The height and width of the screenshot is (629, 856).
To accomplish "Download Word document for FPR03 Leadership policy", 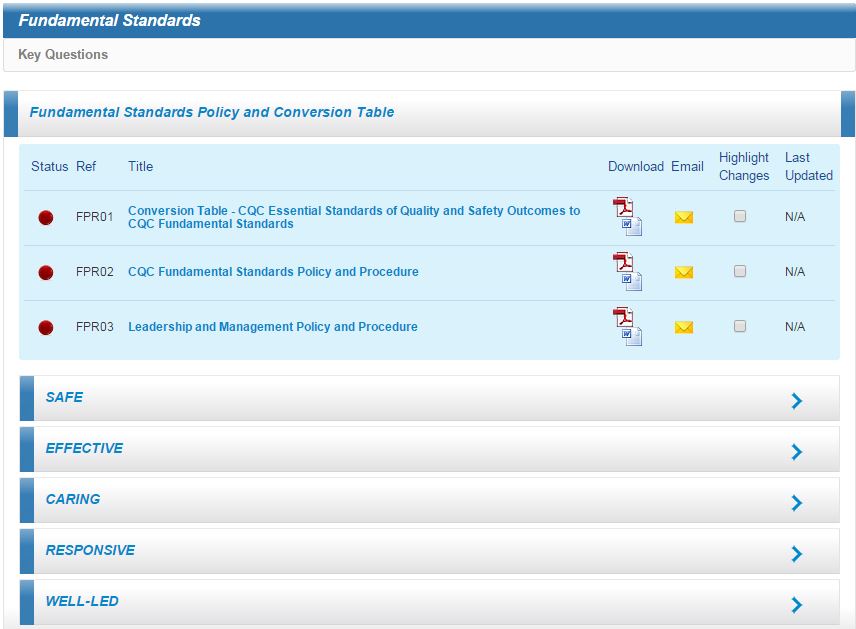I will [632, 336].
